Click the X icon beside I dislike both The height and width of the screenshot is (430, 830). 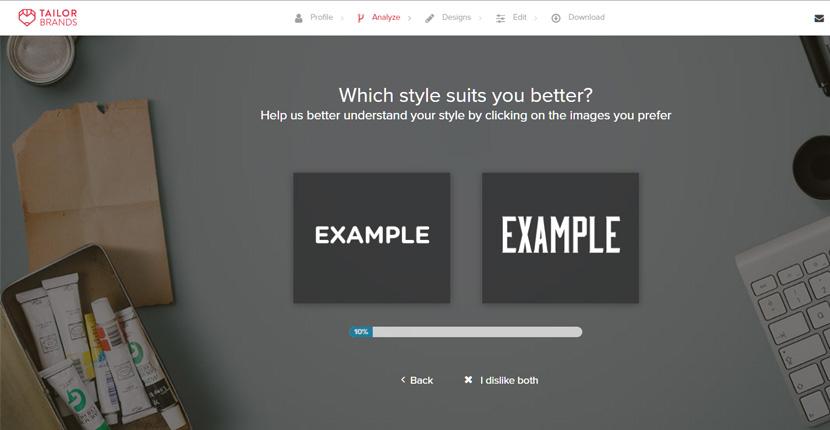click(468, 380)
